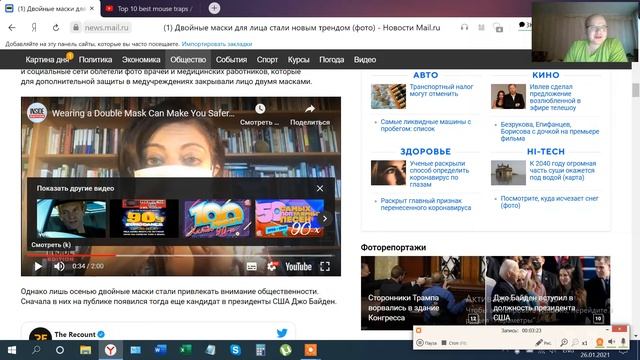Click the Share arrow icon on video
This screenshot has height=360, width=640.
(x=310, y=109)
